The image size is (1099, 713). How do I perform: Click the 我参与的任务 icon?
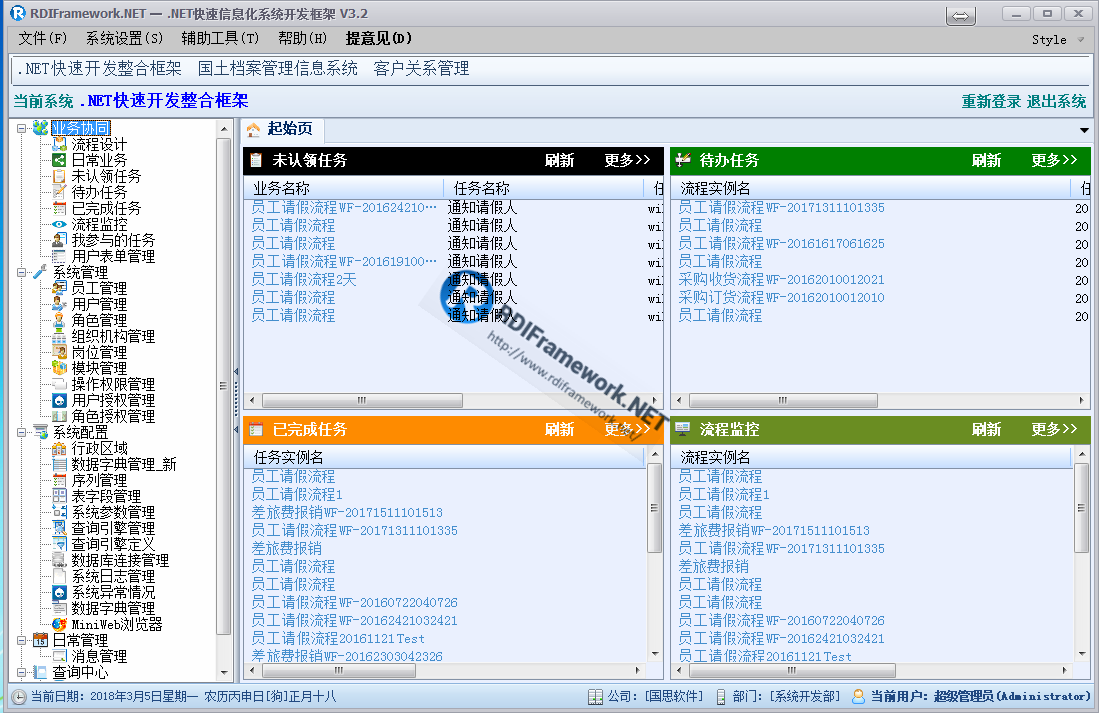[60, 240]
